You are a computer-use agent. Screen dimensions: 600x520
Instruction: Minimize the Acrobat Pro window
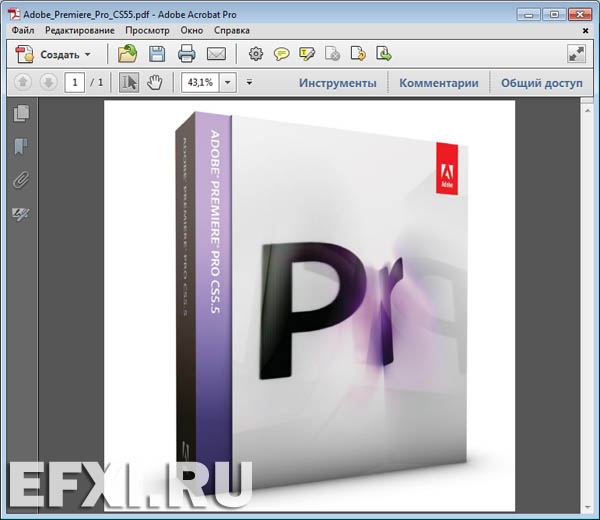[x=529, y=15]
